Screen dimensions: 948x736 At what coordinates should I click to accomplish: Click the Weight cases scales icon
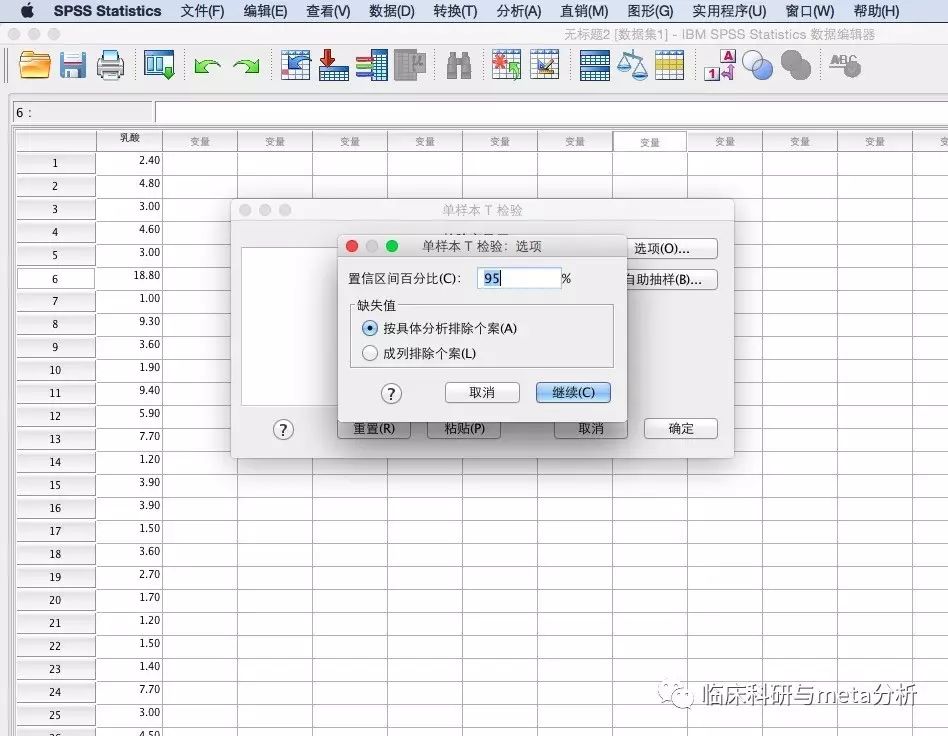632,66
